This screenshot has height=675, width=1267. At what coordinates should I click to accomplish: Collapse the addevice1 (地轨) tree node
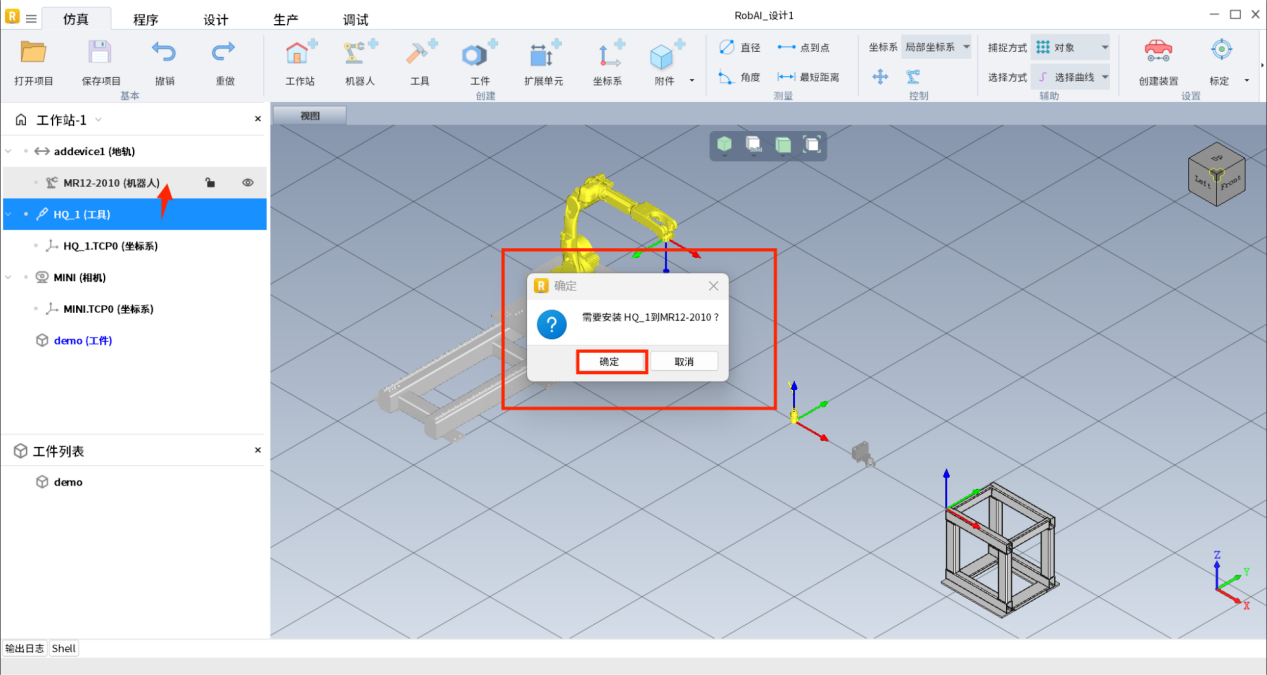10,152
